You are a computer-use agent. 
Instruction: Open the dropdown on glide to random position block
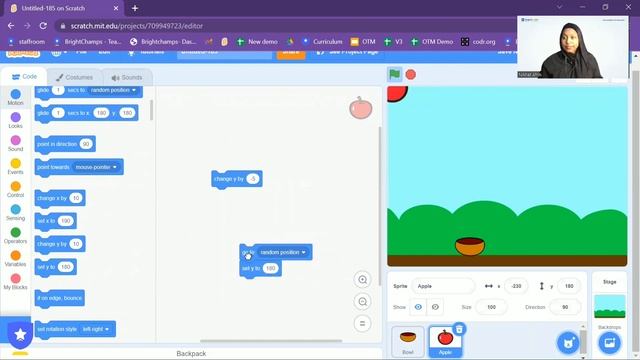[113, 90]
